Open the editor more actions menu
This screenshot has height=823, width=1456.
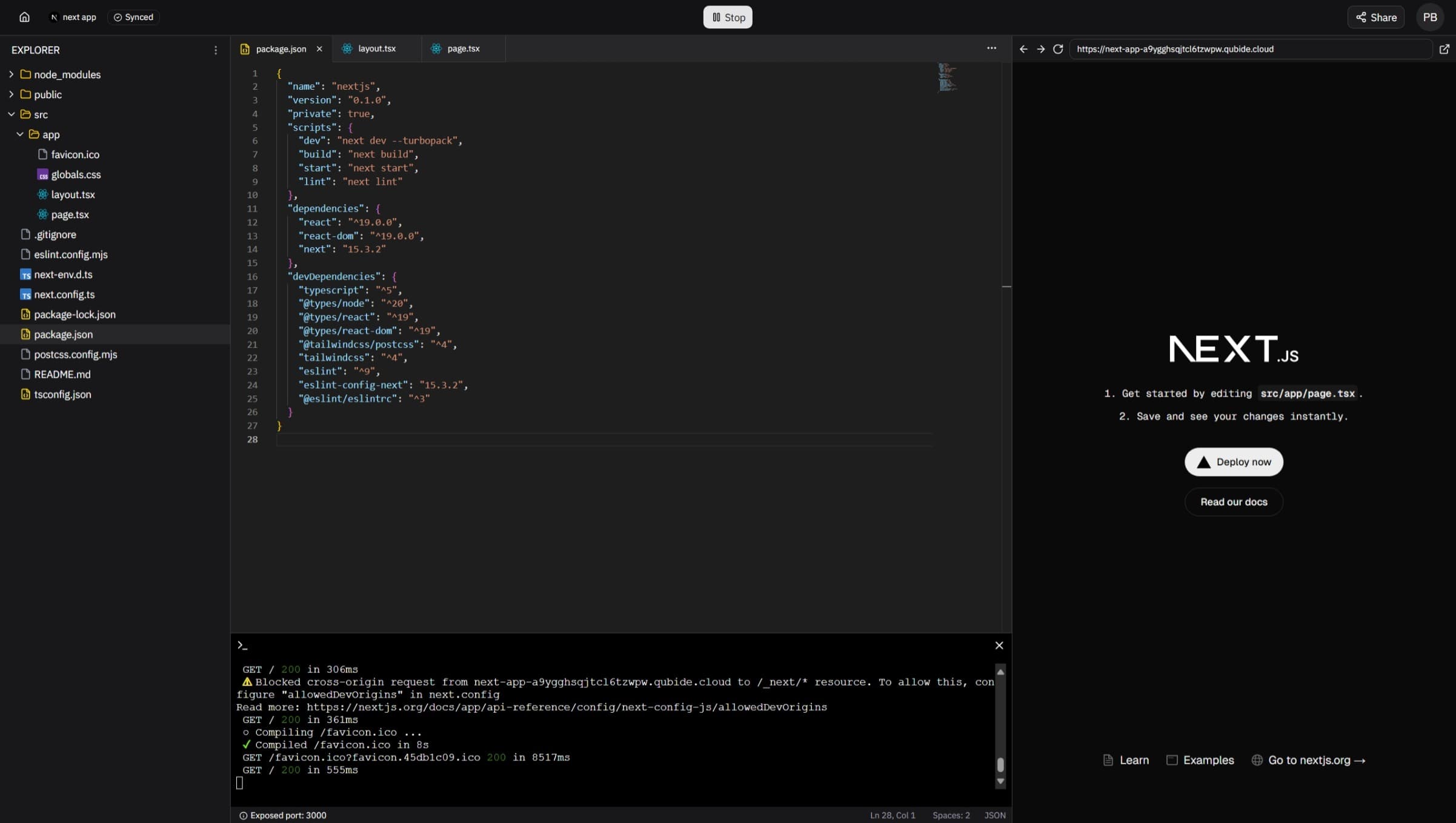pos(991,48)
